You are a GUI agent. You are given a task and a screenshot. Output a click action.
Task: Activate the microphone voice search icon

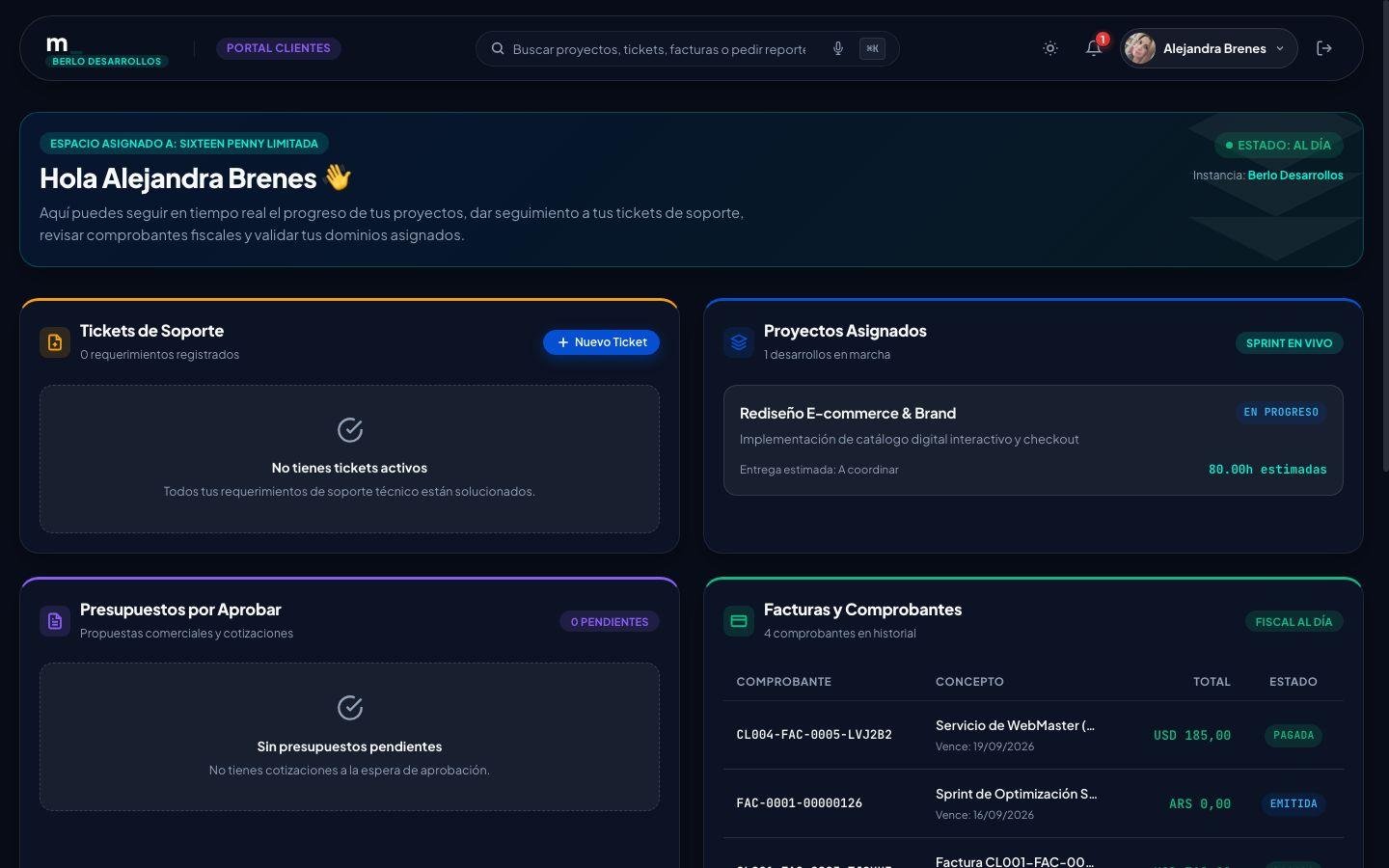click(x=838, y=48)
